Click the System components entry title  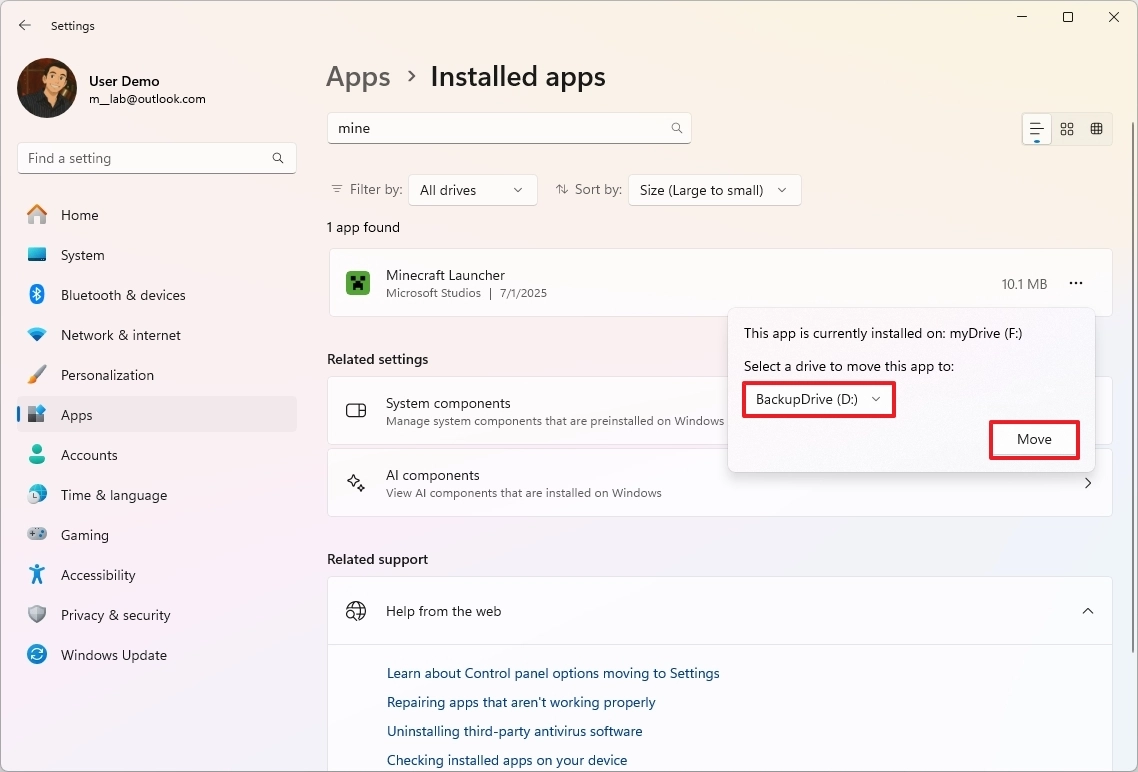(449, 403)
